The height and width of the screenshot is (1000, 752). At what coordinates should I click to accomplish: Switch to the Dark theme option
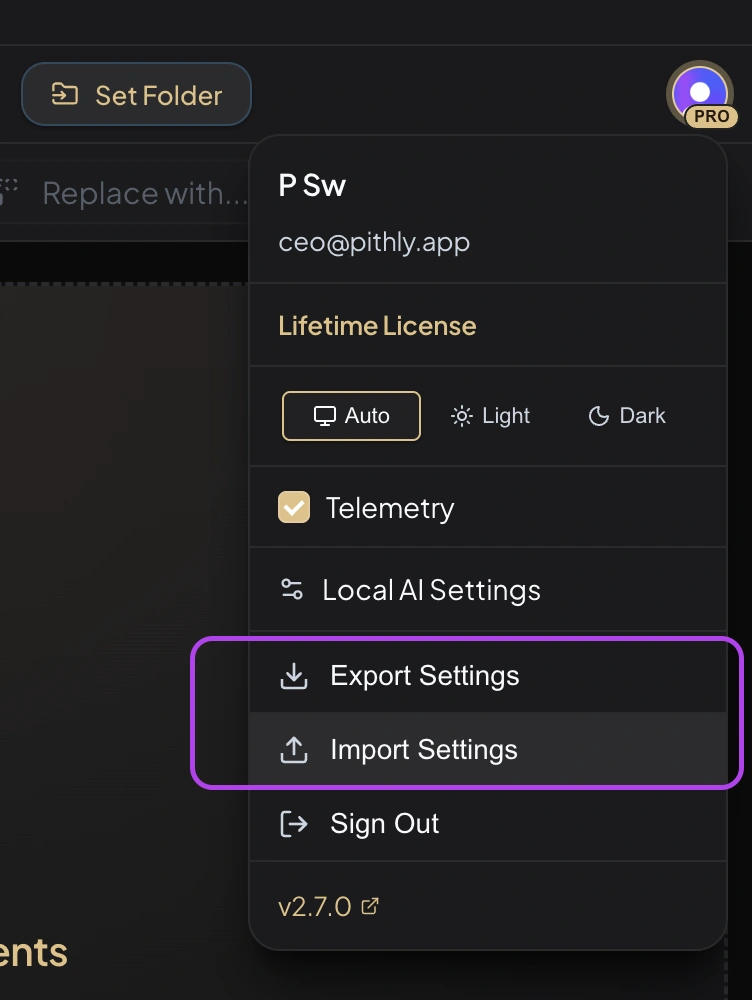point(625,415)
